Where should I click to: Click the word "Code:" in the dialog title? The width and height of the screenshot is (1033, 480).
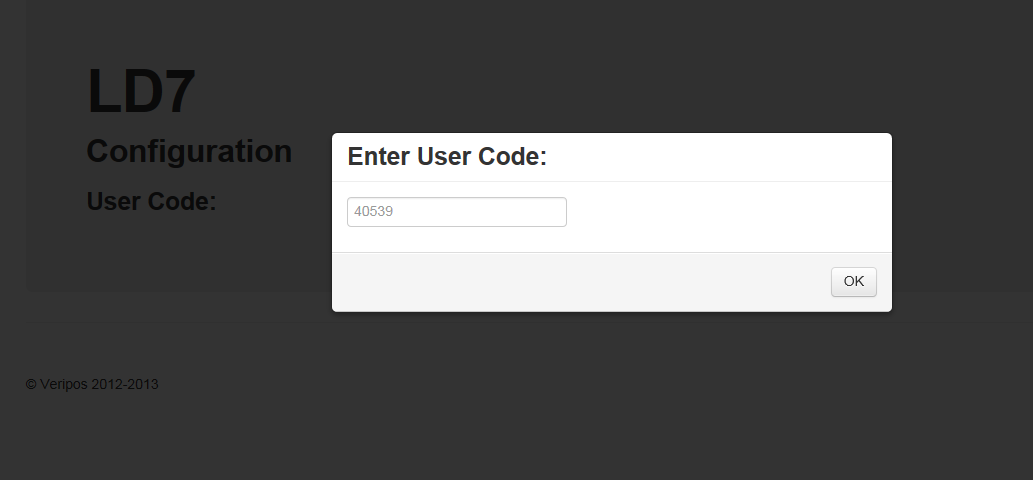(516, 157)
